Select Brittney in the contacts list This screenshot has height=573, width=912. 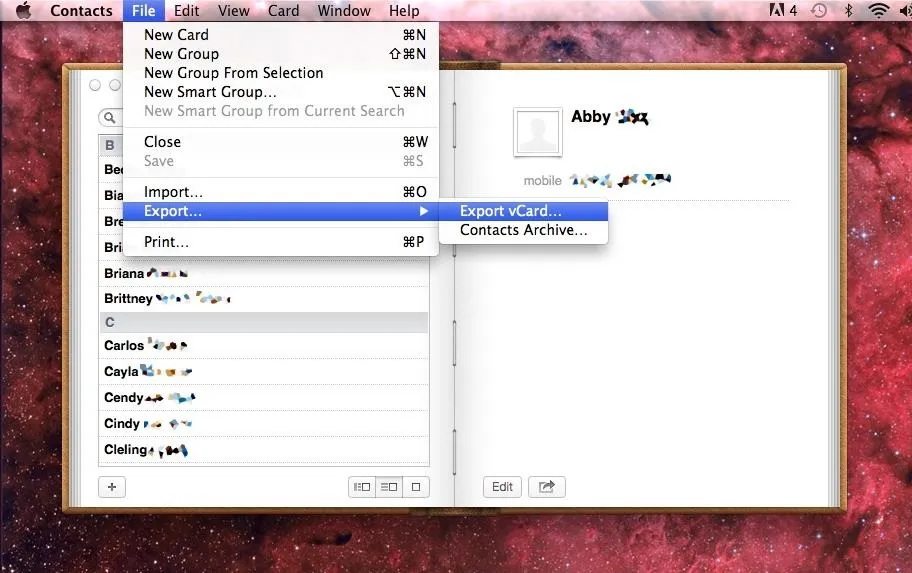click(x=264, y=299)
